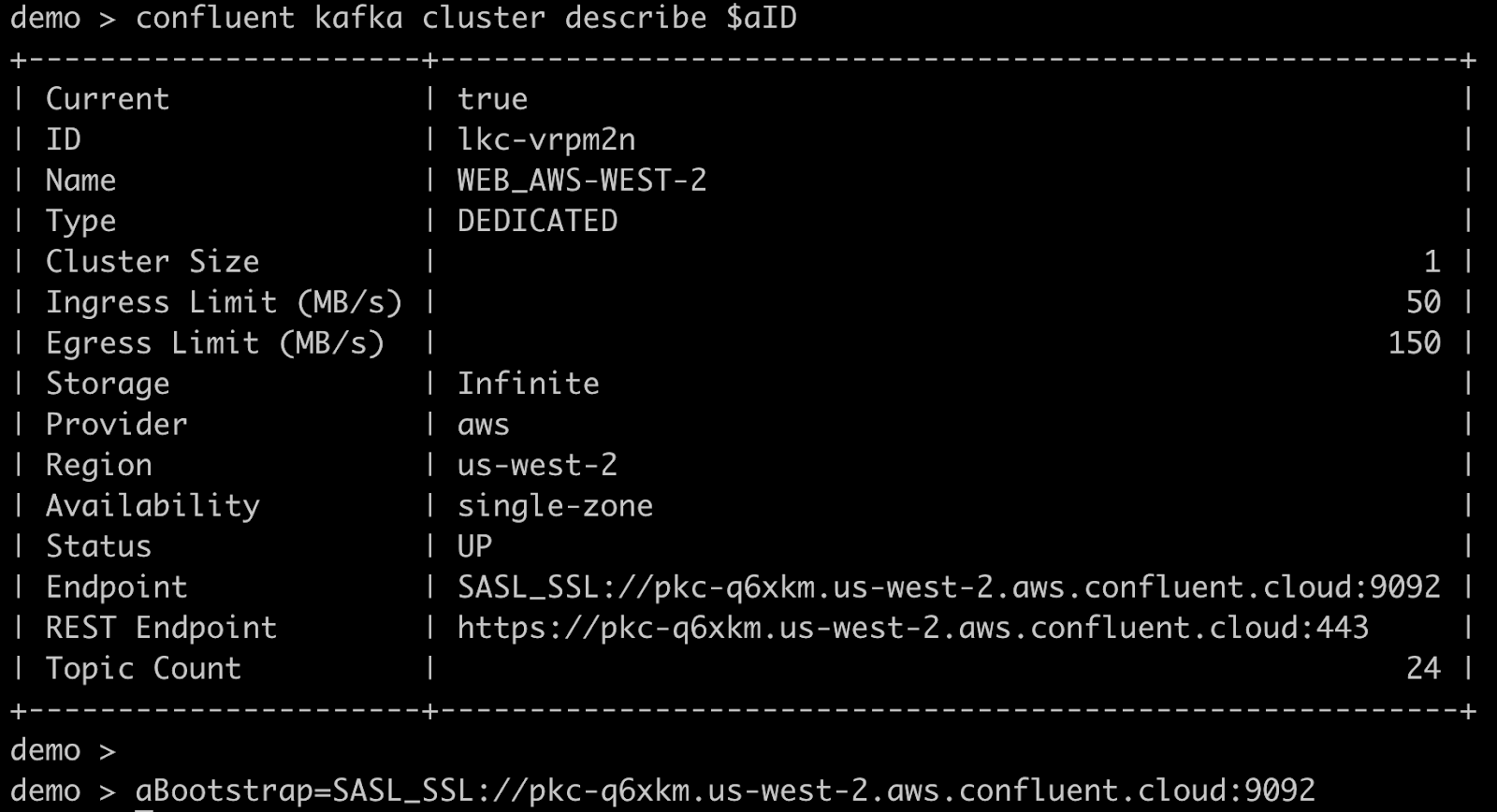The height and width of the screenshot is (812, 1497).
Task: Click the cluster name WEB_AWS-WEST-2
Action: pos(581,180)
